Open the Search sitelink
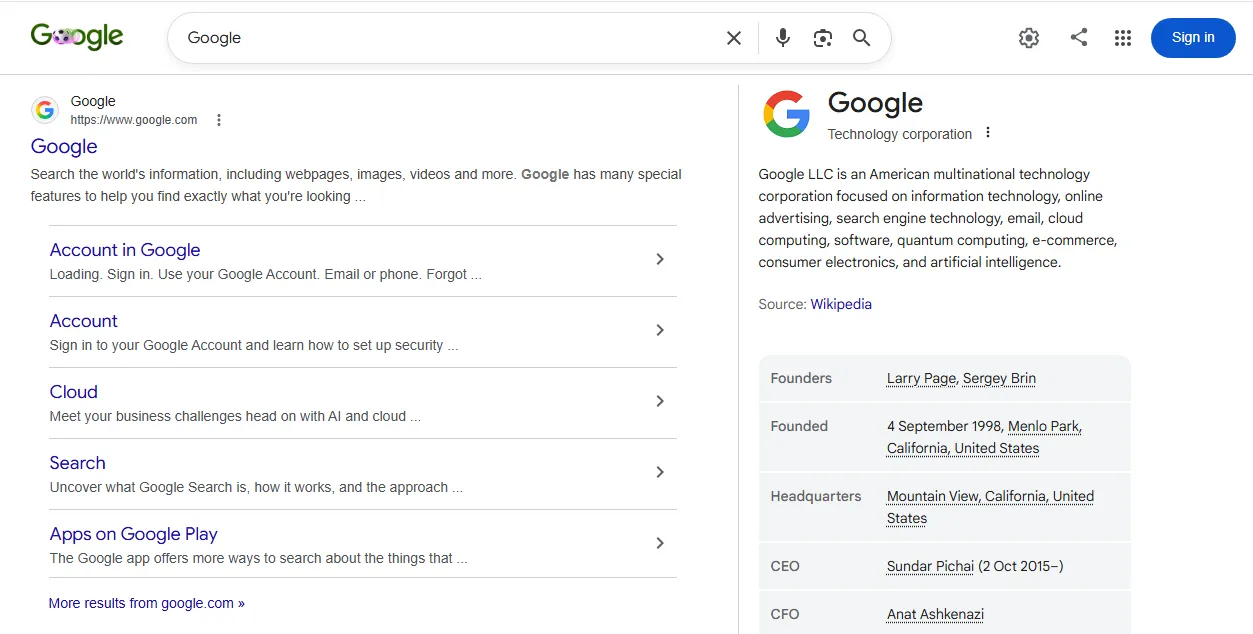 click(78, 463)
